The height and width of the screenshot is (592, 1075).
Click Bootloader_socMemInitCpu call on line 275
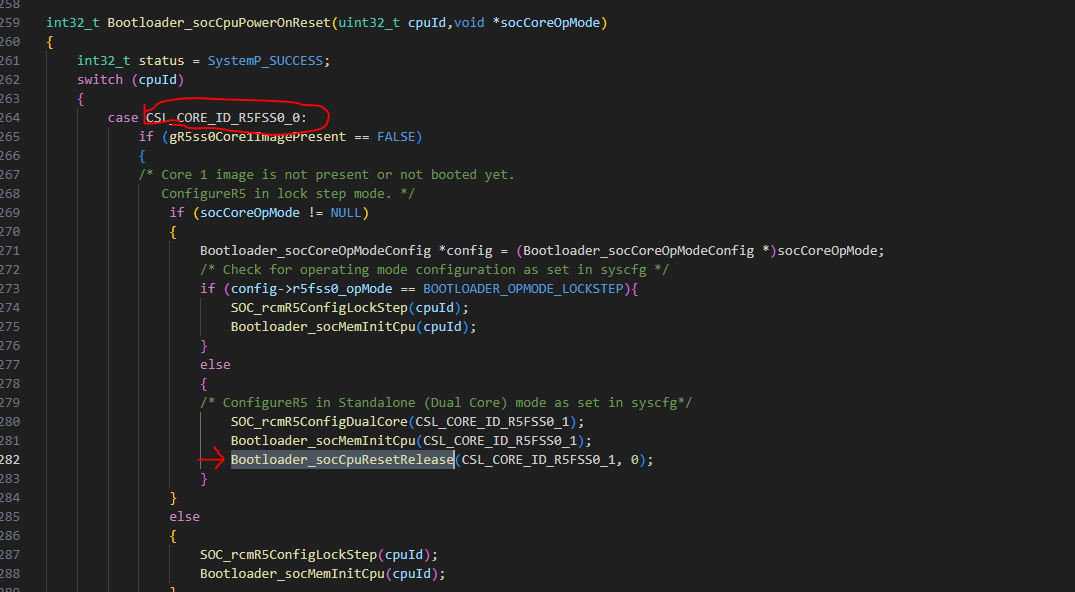point(323,327)
